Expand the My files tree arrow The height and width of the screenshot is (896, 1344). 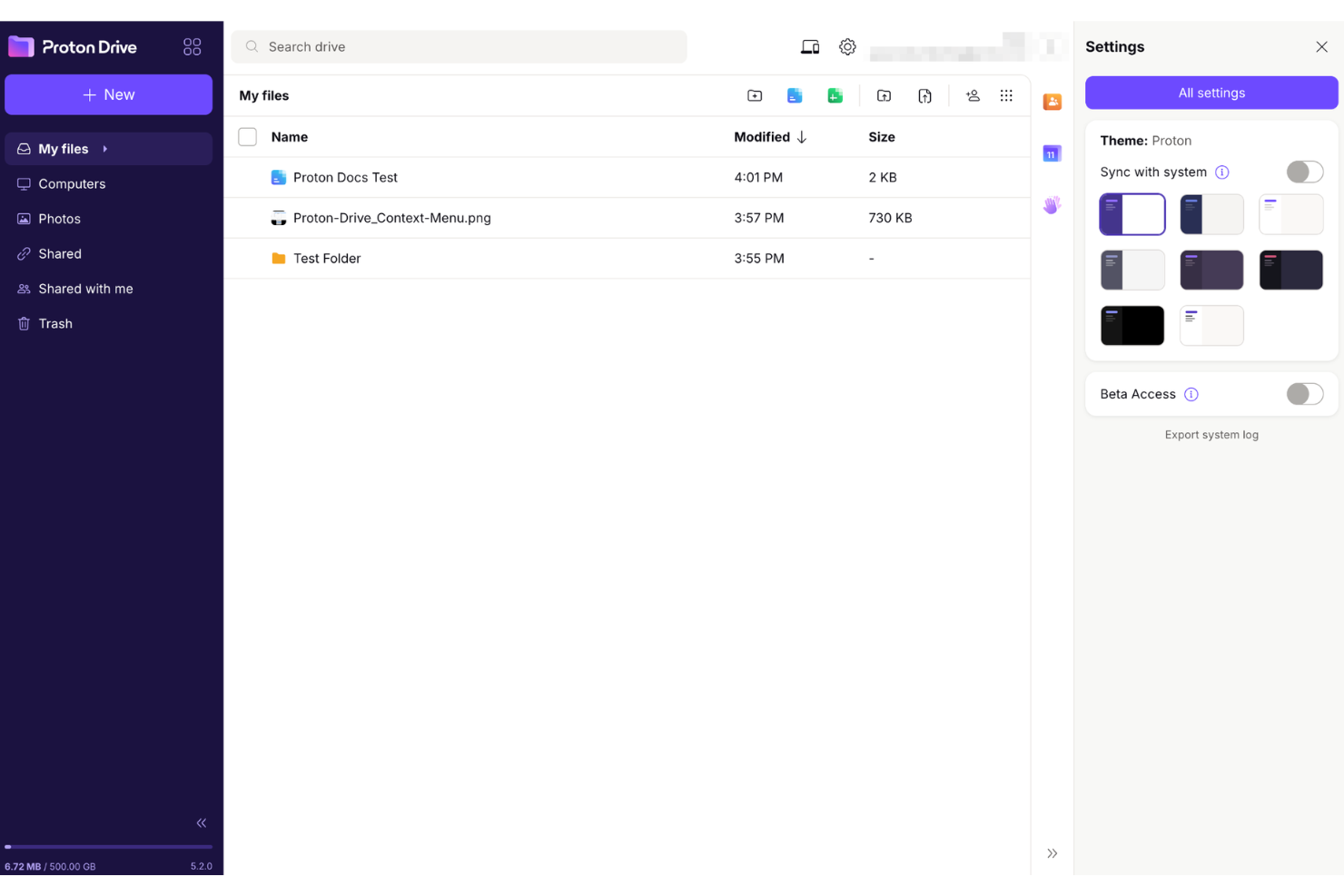pyautogui.click(x=105, y=149)
